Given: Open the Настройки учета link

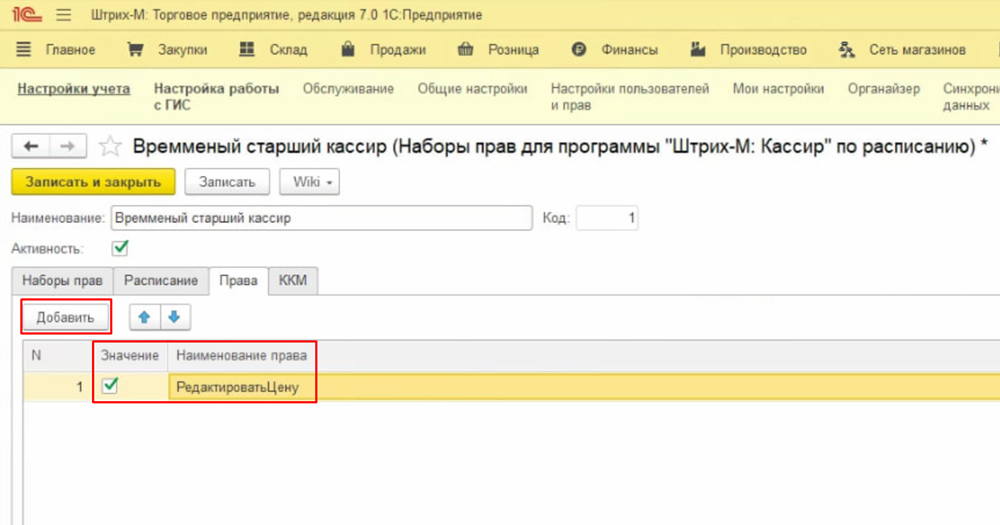Looking at the screenshot, I should 74,89.
